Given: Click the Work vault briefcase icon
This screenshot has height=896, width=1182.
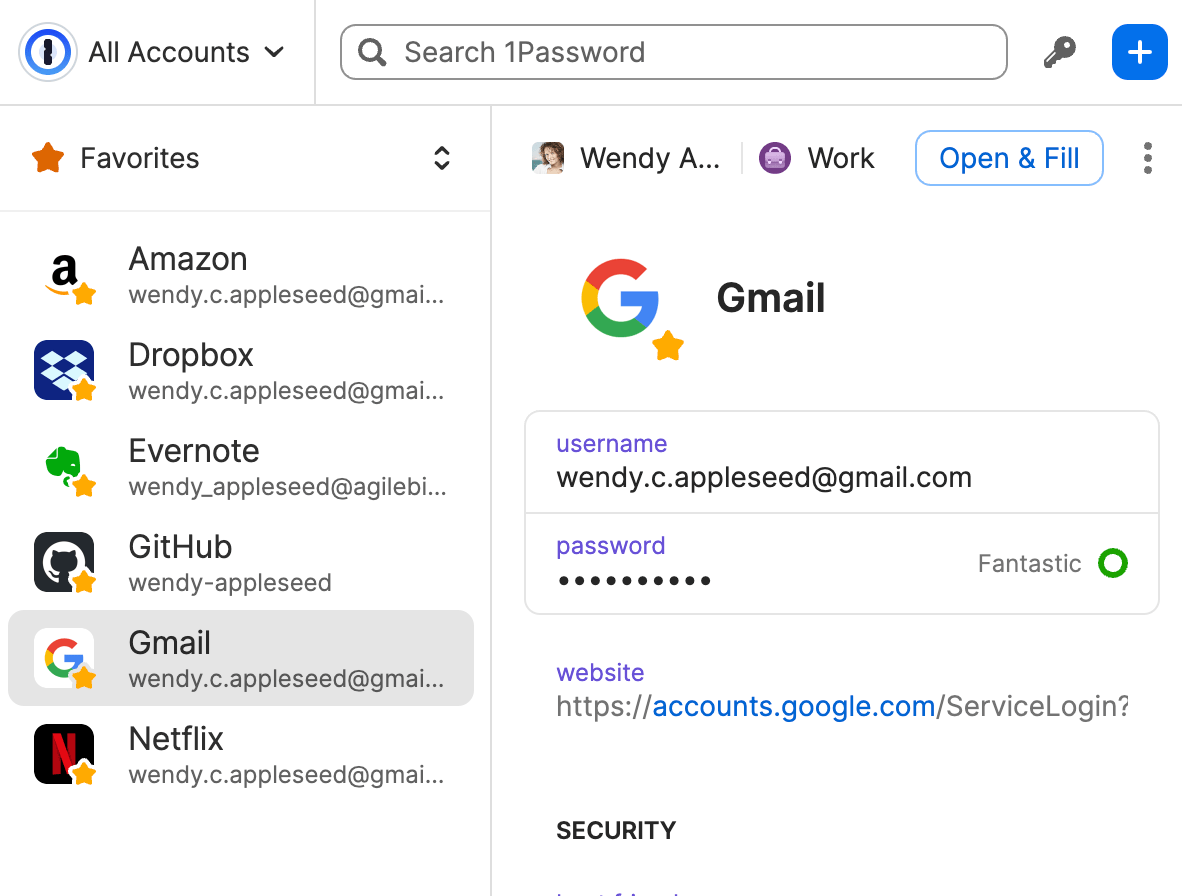Looking at the screenshot, I should tap(775, 158).
